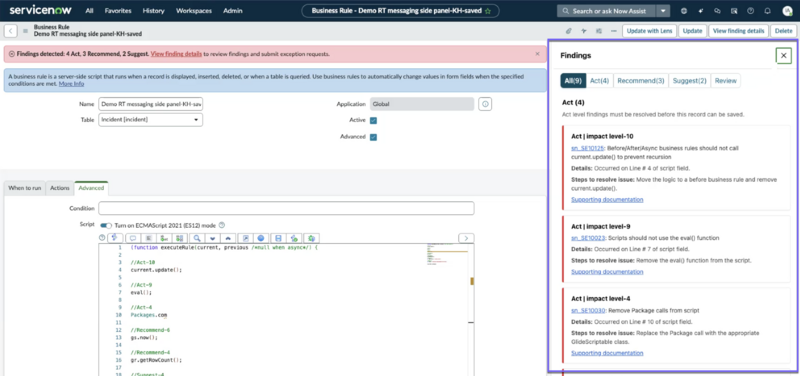This screenshot has height=376, width=800.
Task: Switch to the When to run tab
Action: [24, 188]
